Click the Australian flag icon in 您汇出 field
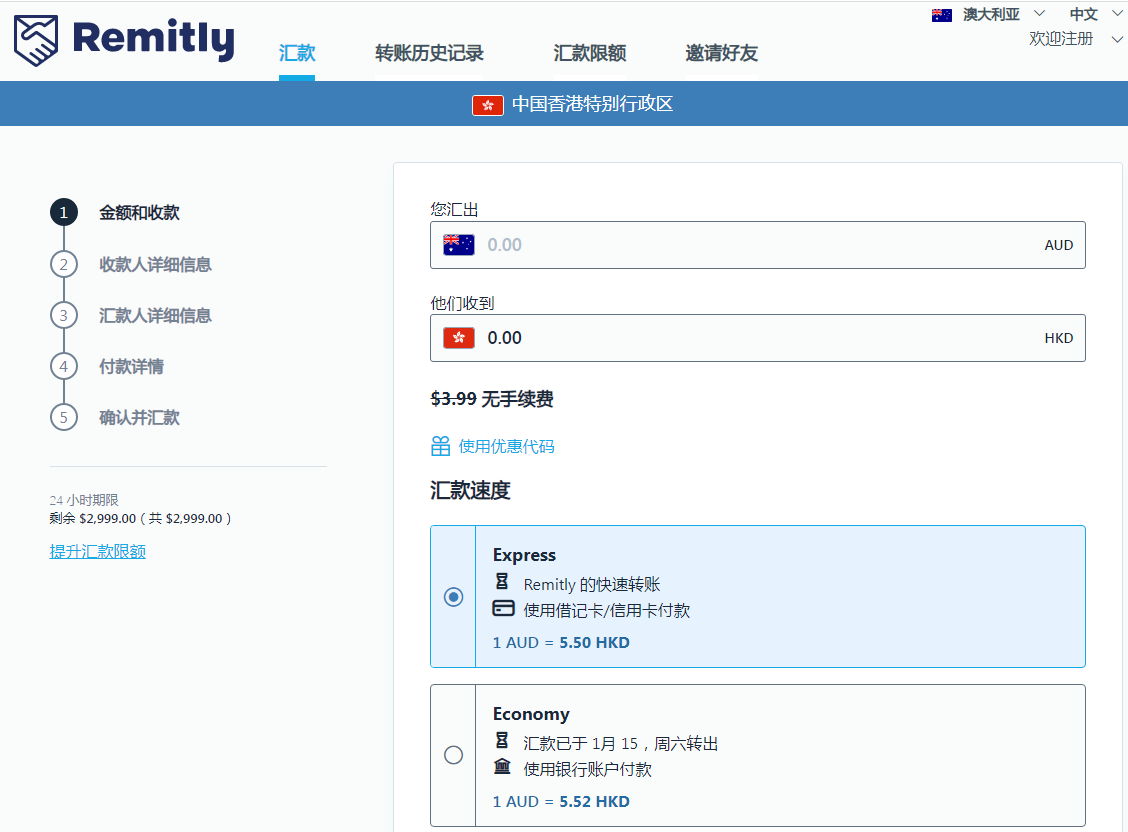The width and height of the screenshot is (1128, 832). pos(458,244)
